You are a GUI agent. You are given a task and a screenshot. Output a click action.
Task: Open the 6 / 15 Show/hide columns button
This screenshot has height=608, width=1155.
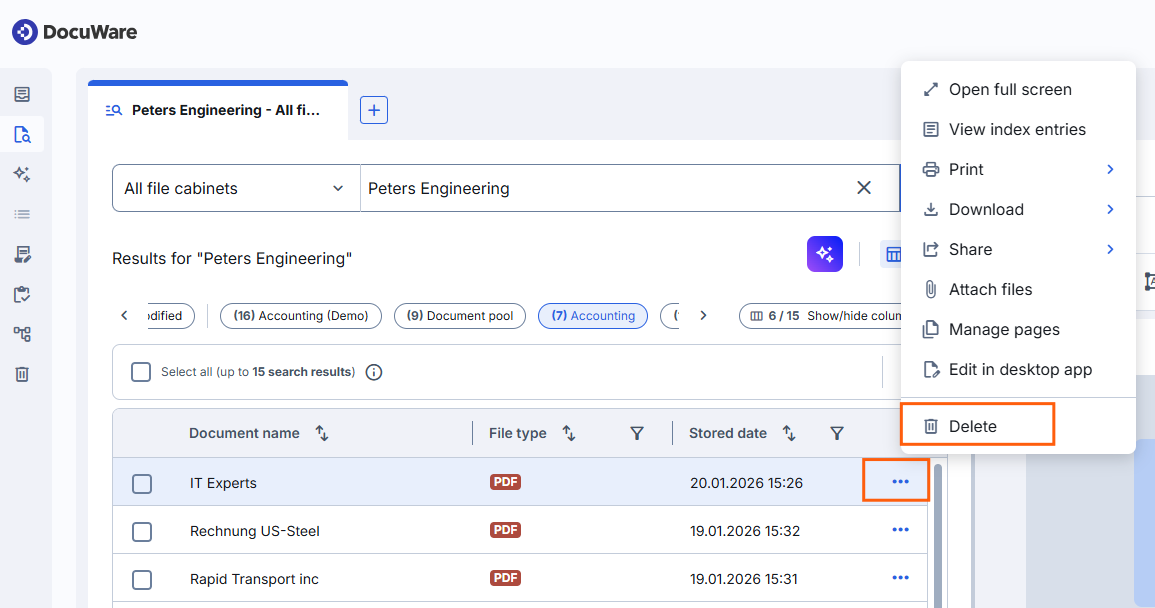[x=821, y=315]
